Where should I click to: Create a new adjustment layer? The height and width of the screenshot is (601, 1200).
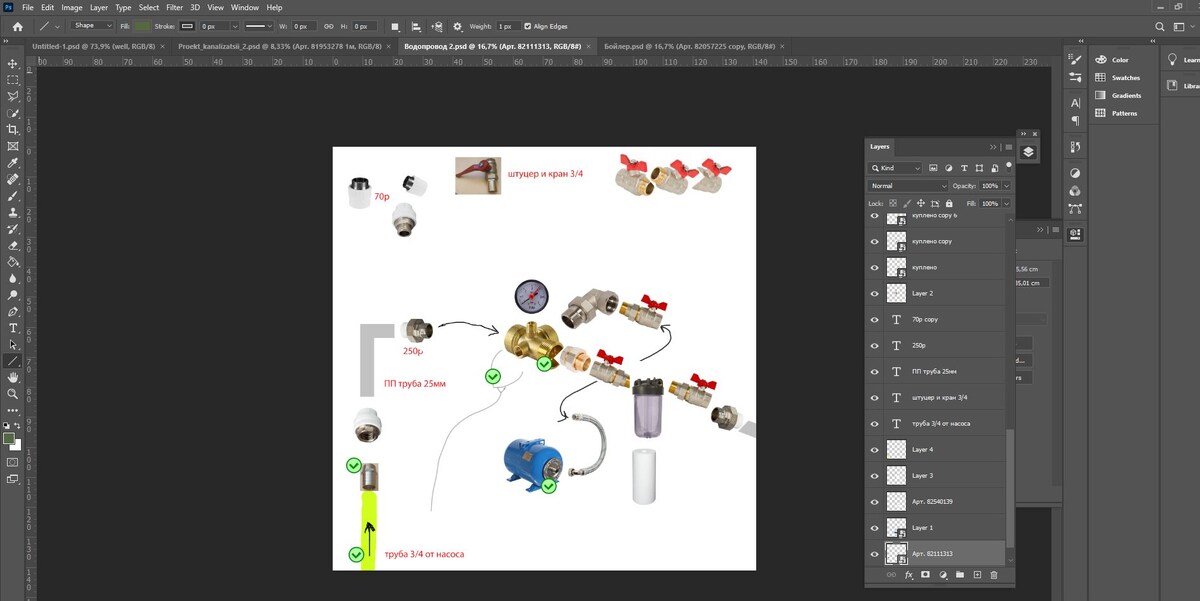[943, 575]
